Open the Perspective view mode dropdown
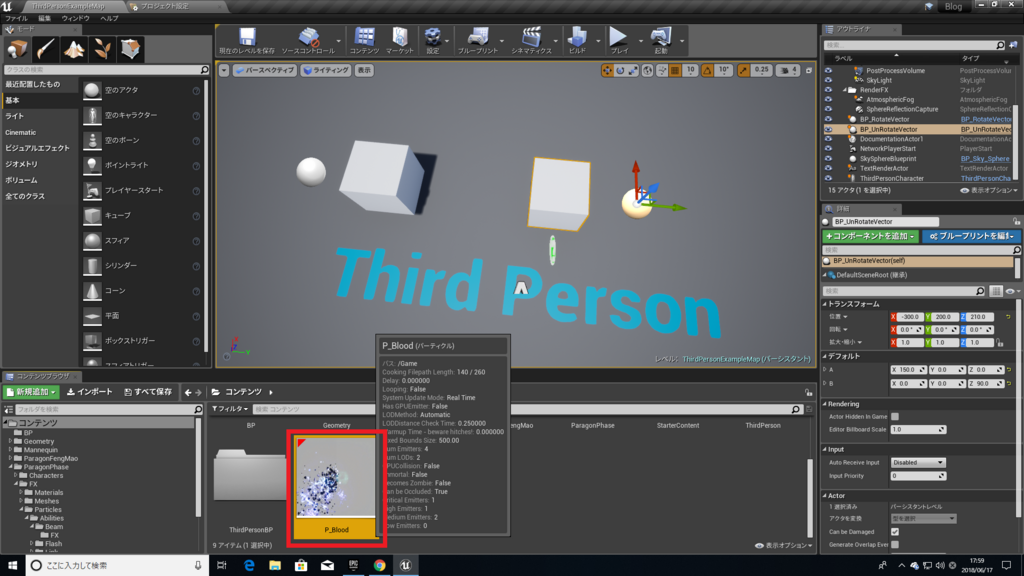The height and width of the screenshot is (576, 1024). [264, 70]
